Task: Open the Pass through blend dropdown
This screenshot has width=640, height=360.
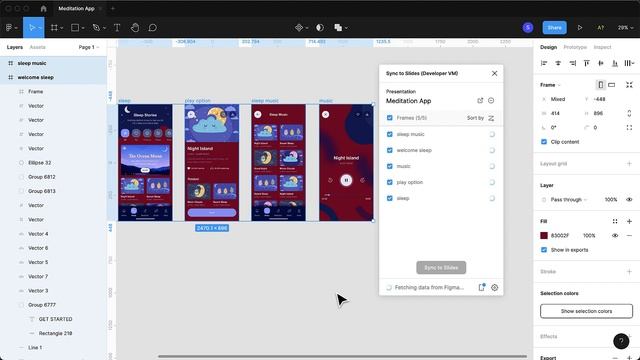Action: click(x=569, y=200)
